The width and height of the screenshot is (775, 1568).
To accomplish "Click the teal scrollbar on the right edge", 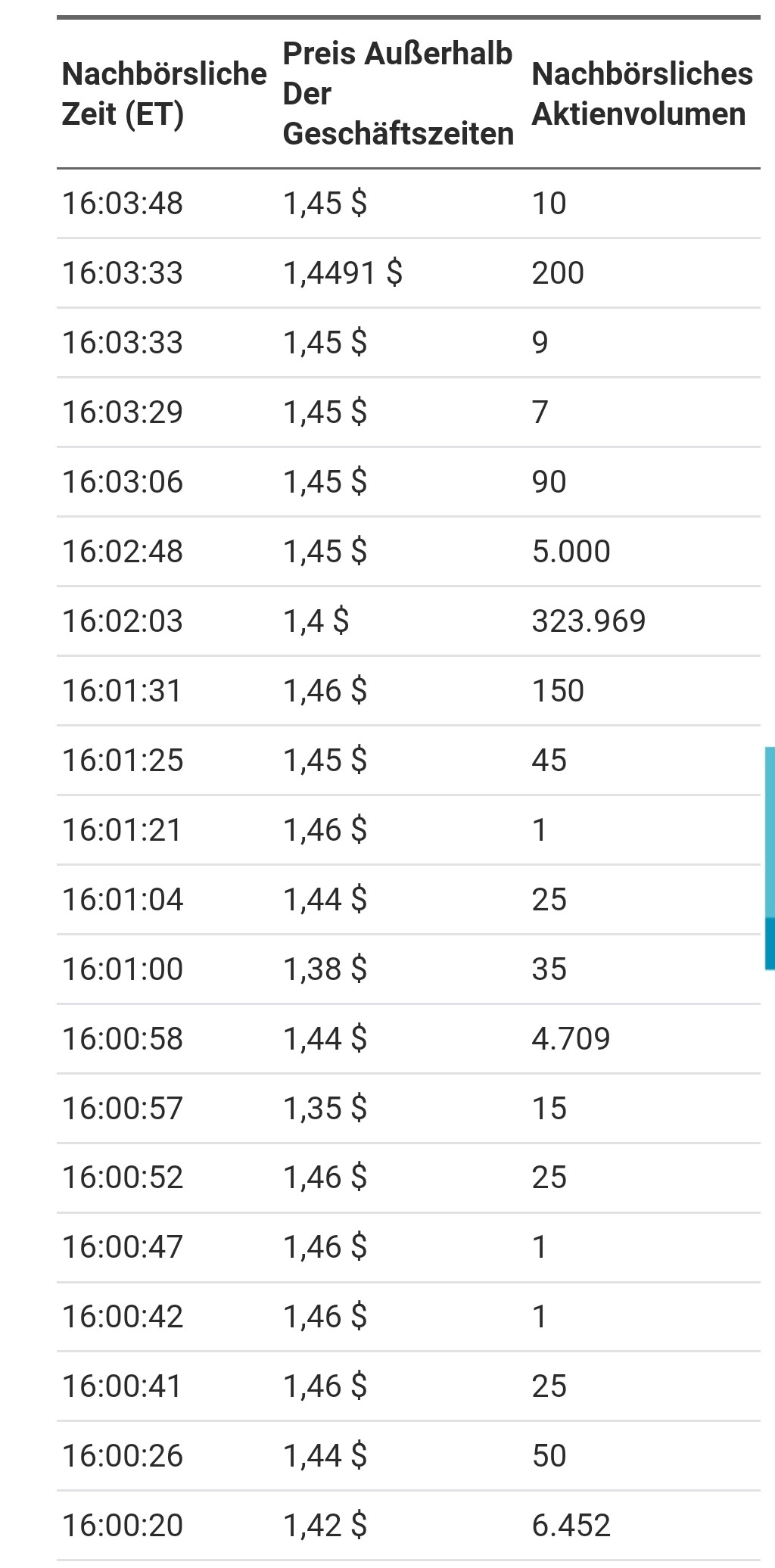I will [770, 857].
